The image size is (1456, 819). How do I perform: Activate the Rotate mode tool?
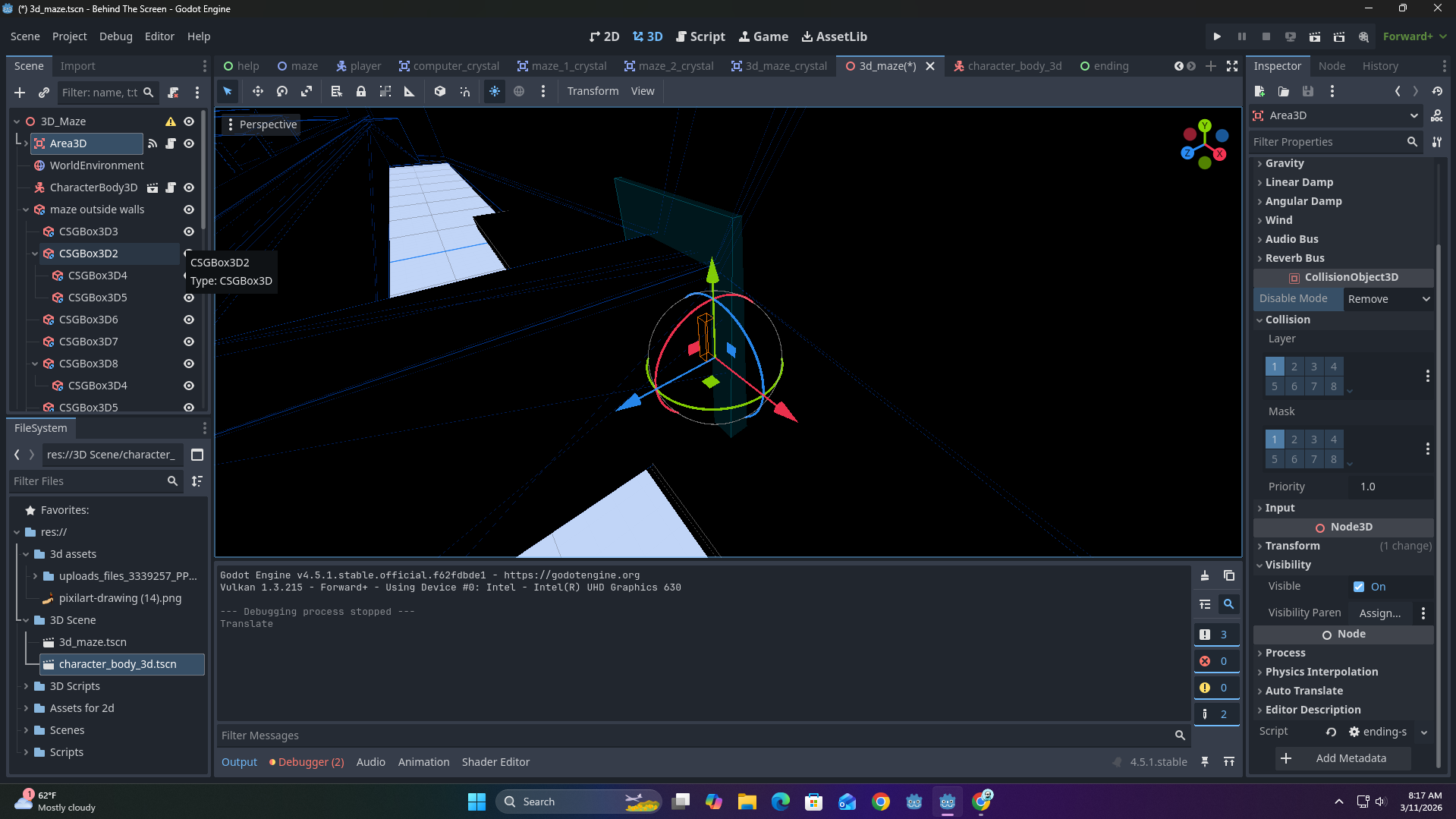tap(282, 91)
